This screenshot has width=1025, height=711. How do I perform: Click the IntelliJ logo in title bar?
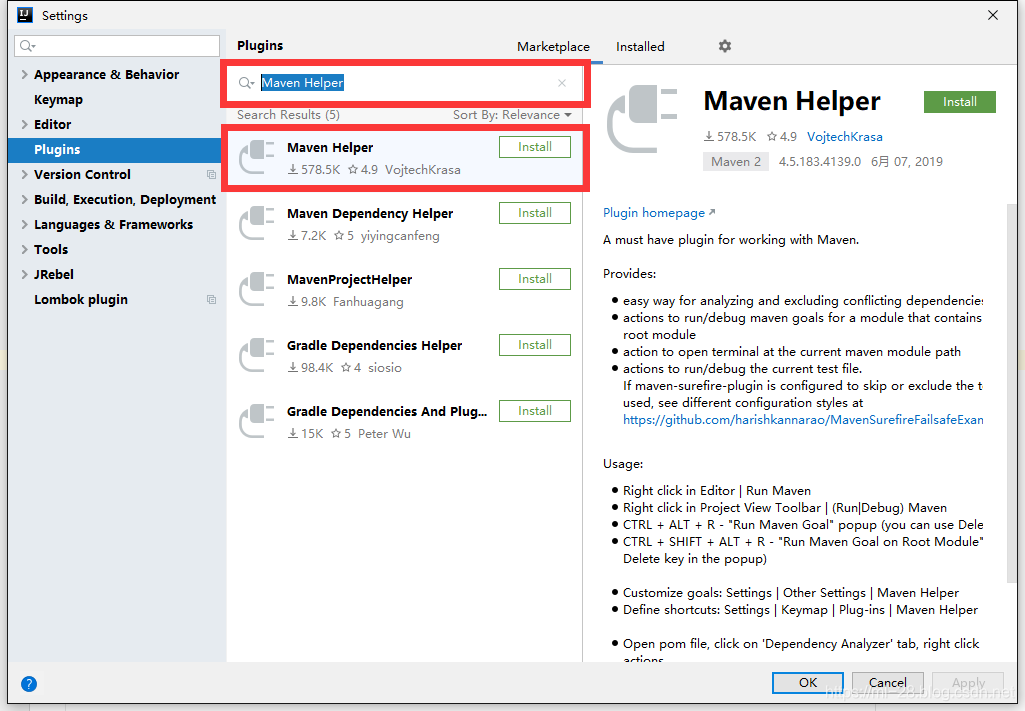click(x=25, y=14)
